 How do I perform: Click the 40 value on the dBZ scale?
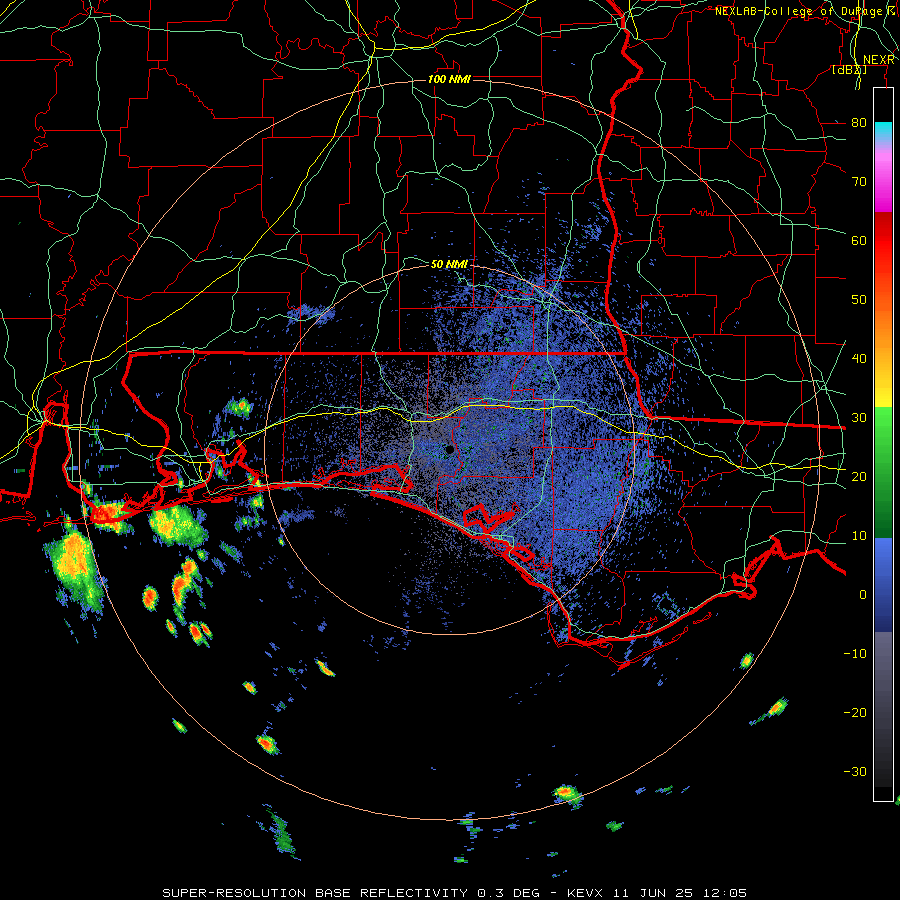pos(859,359)
